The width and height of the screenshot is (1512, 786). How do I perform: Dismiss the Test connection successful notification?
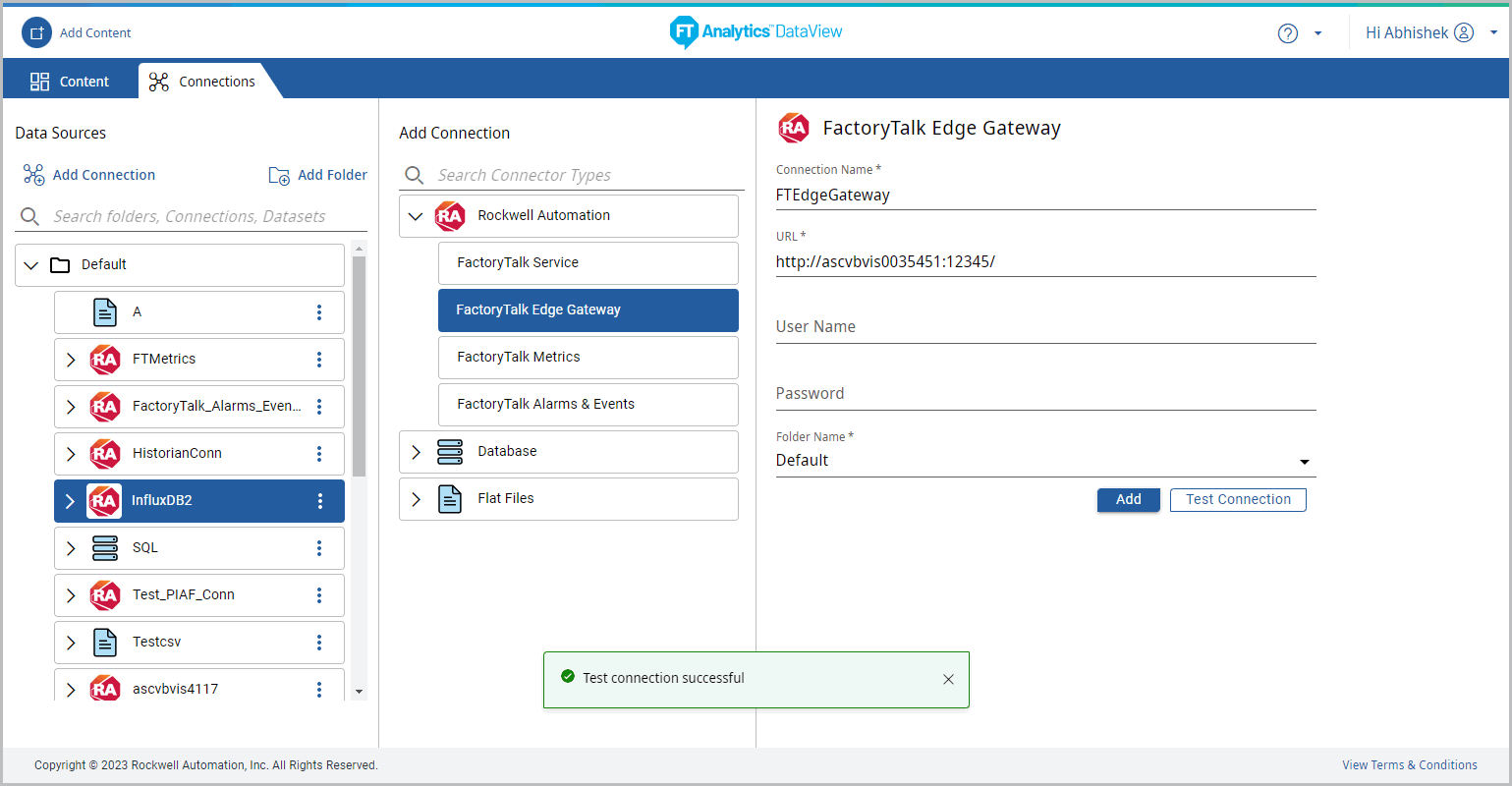pyautogui.click(x=948, y=679)
